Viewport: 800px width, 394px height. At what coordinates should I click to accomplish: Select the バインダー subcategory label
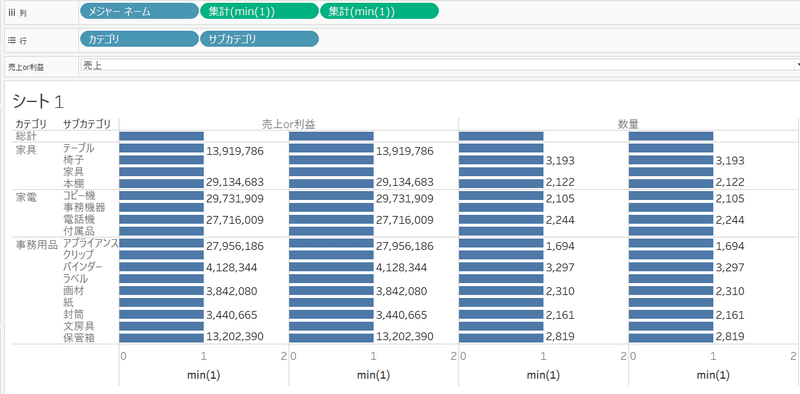pyautogui.click(x=83, y=266)
